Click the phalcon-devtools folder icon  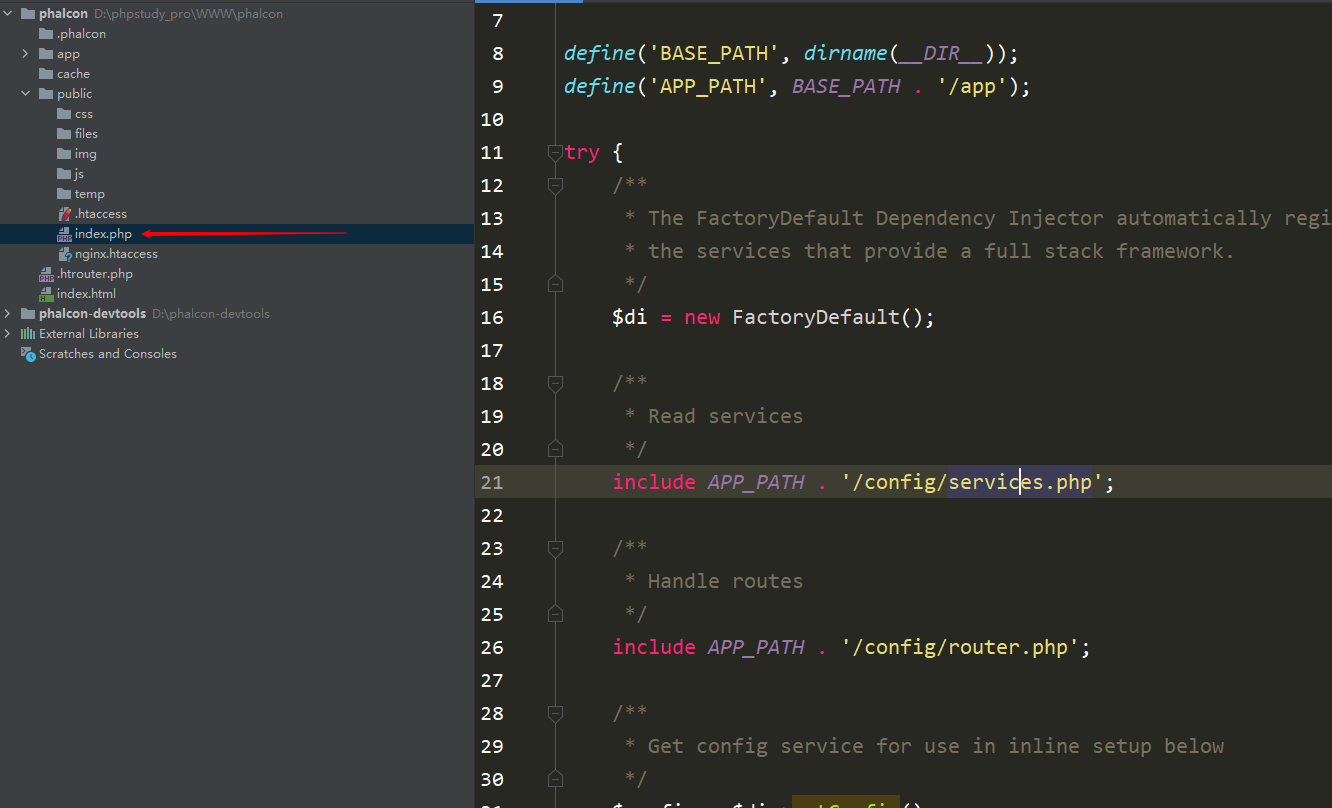tap(28, 314)
